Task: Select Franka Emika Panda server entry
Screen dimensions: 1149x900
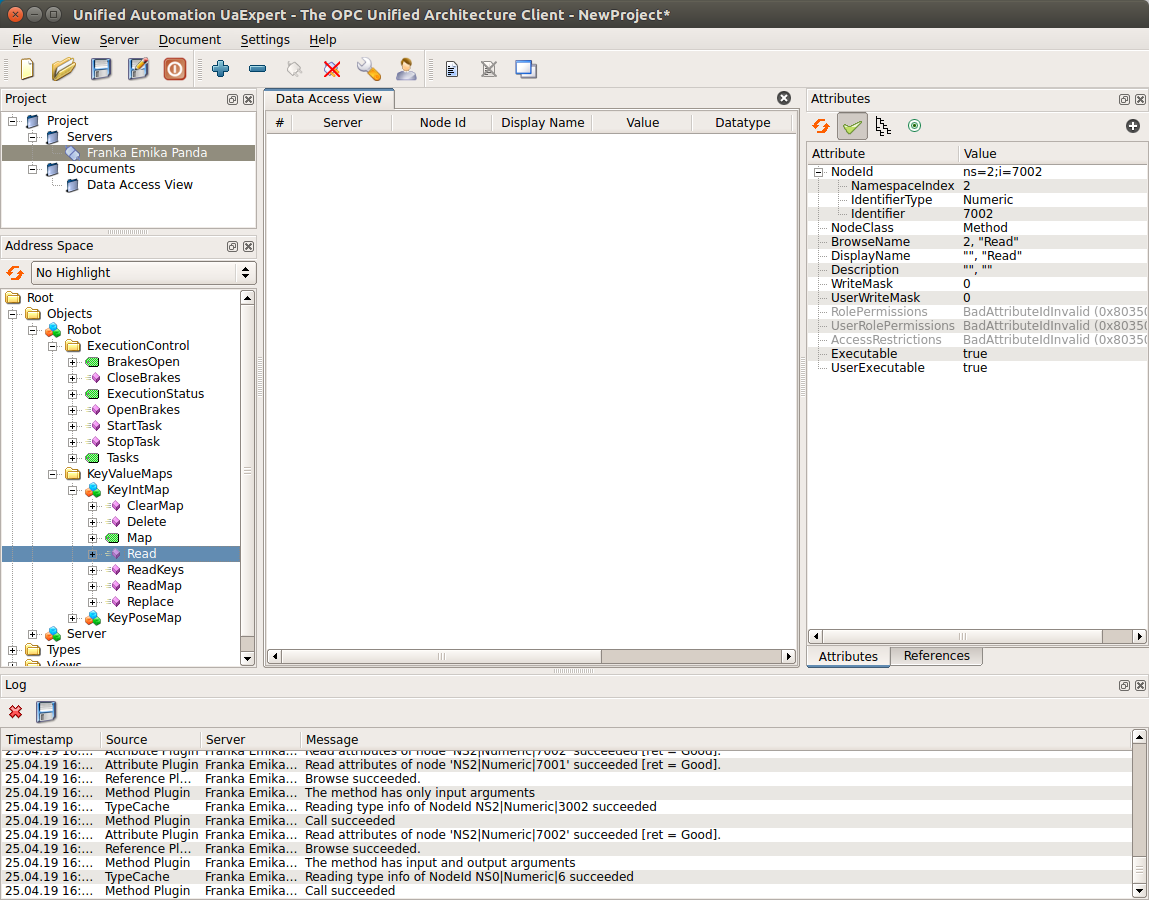Action: coord(147,153)
